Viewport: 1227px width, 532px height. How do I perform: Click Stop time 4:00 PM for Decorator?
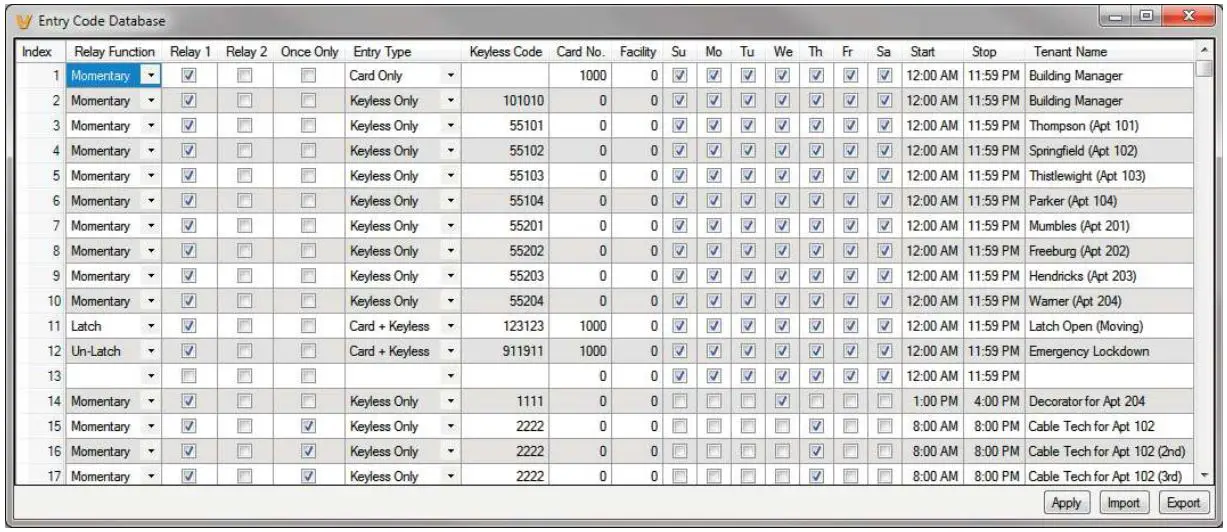pos(993,401)
